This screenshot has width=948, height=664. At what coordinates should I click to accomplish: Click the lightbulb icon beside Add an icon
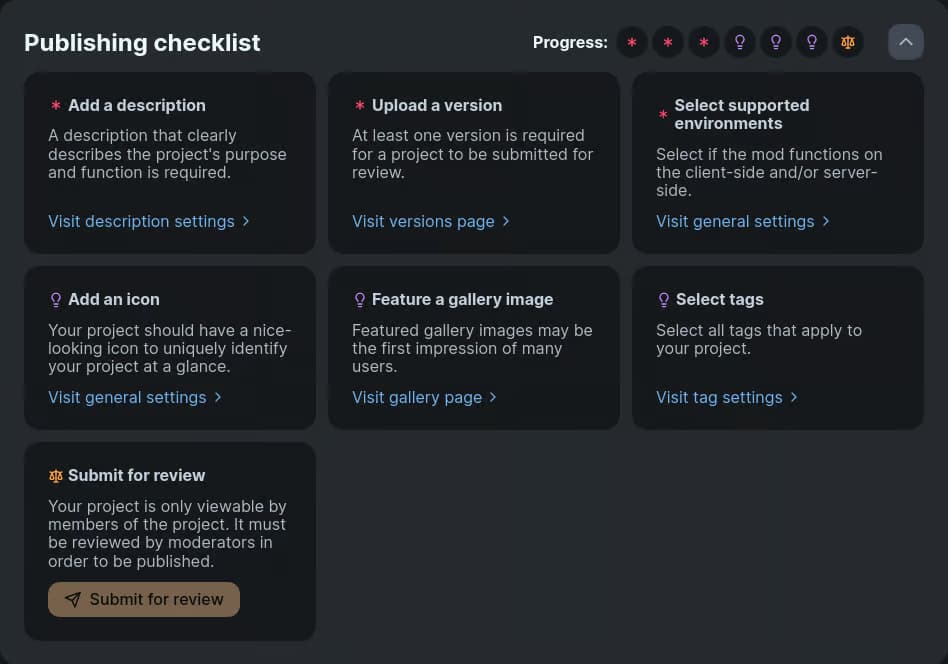(x=56, y=299)
